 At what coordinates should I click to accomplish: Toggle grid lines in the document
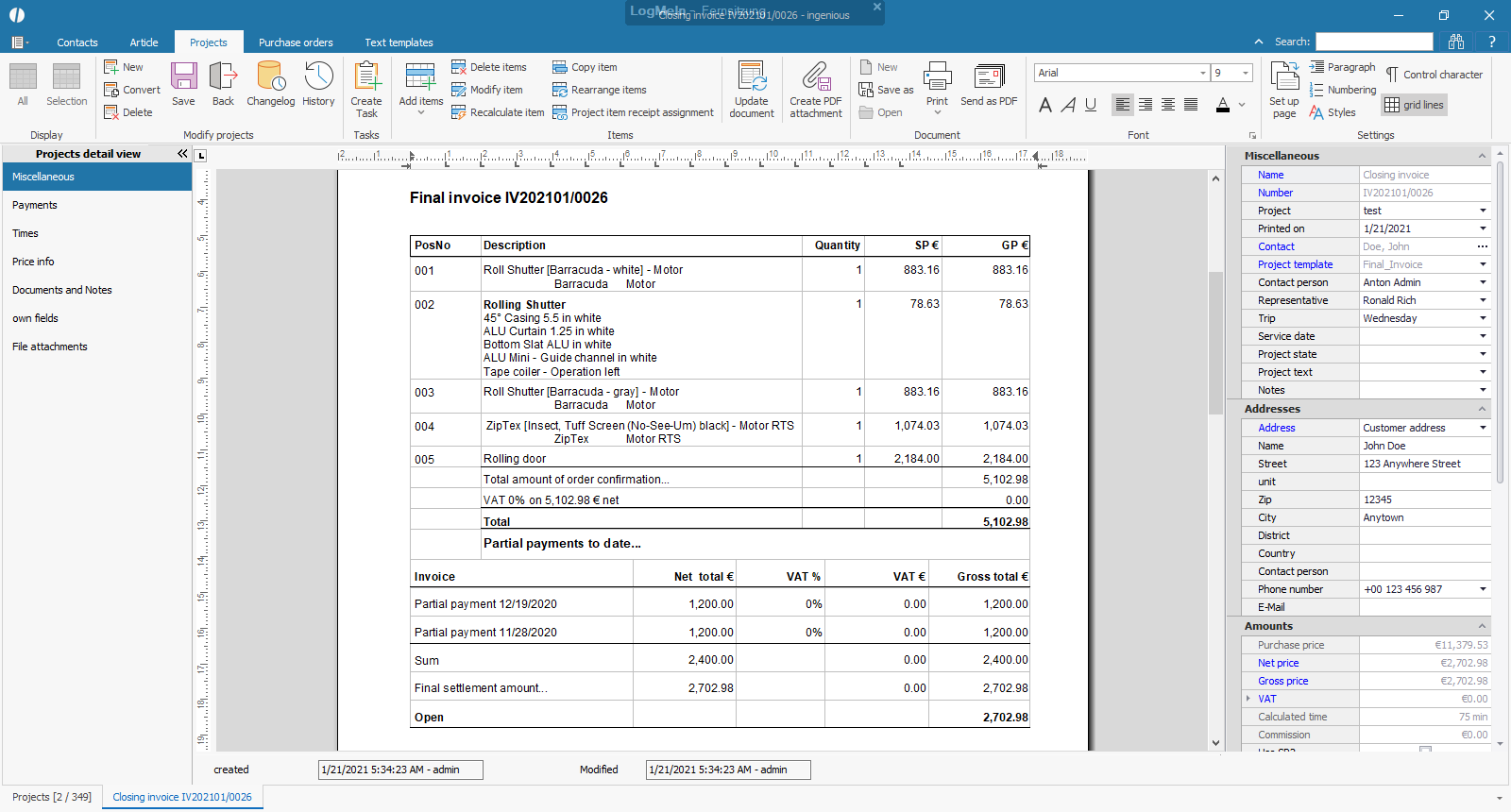pos(1414,105)
